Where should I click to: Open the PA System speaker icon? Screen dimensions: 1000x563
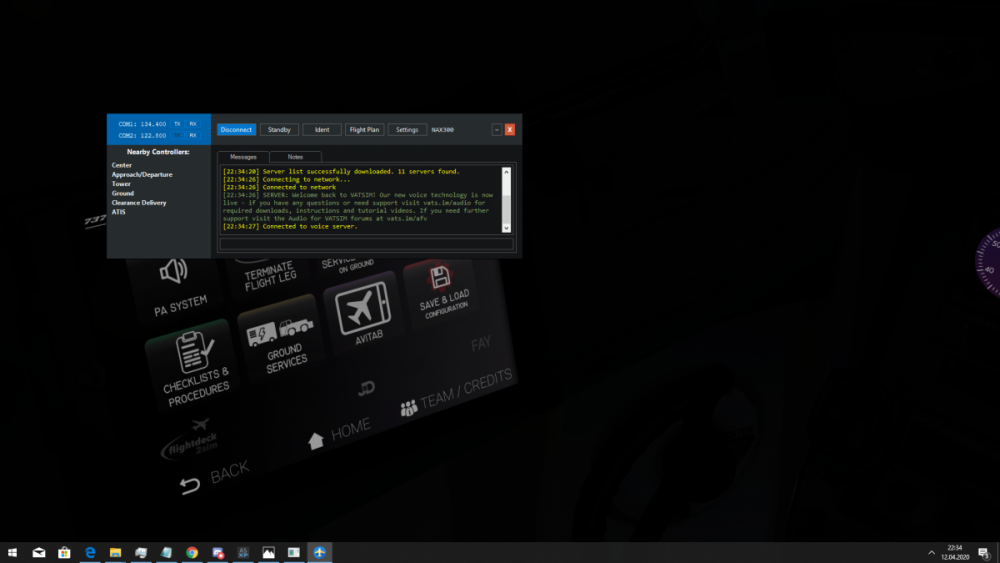tap(174, 271)
